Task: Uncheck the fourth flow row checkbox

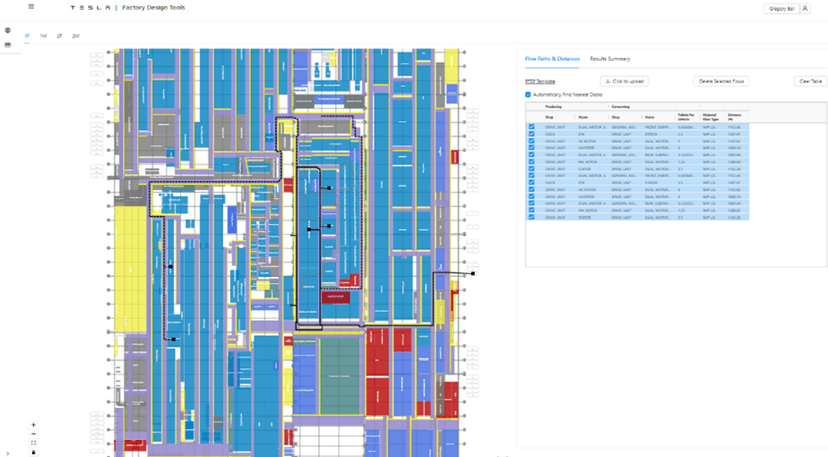Action: [x=532, y=148]
